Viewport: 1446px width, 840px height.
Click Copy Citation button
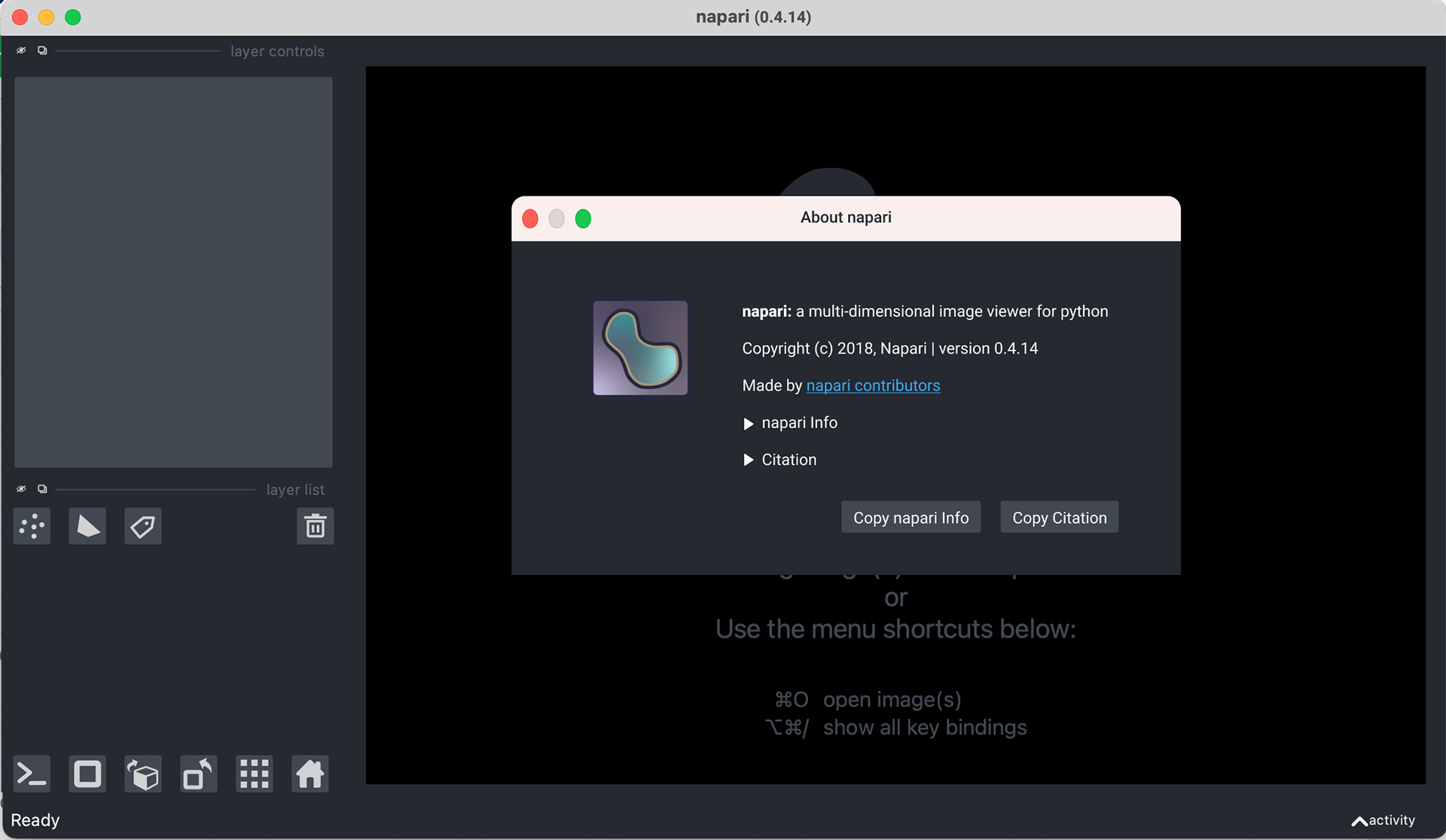1059,518
